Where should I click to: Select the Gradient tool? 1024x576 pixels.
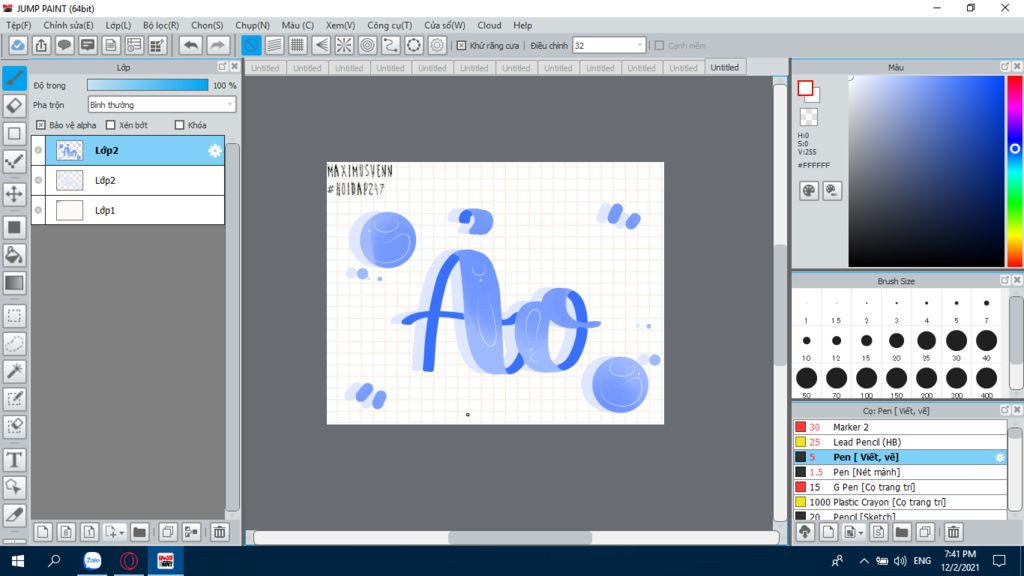click(14, 283)
